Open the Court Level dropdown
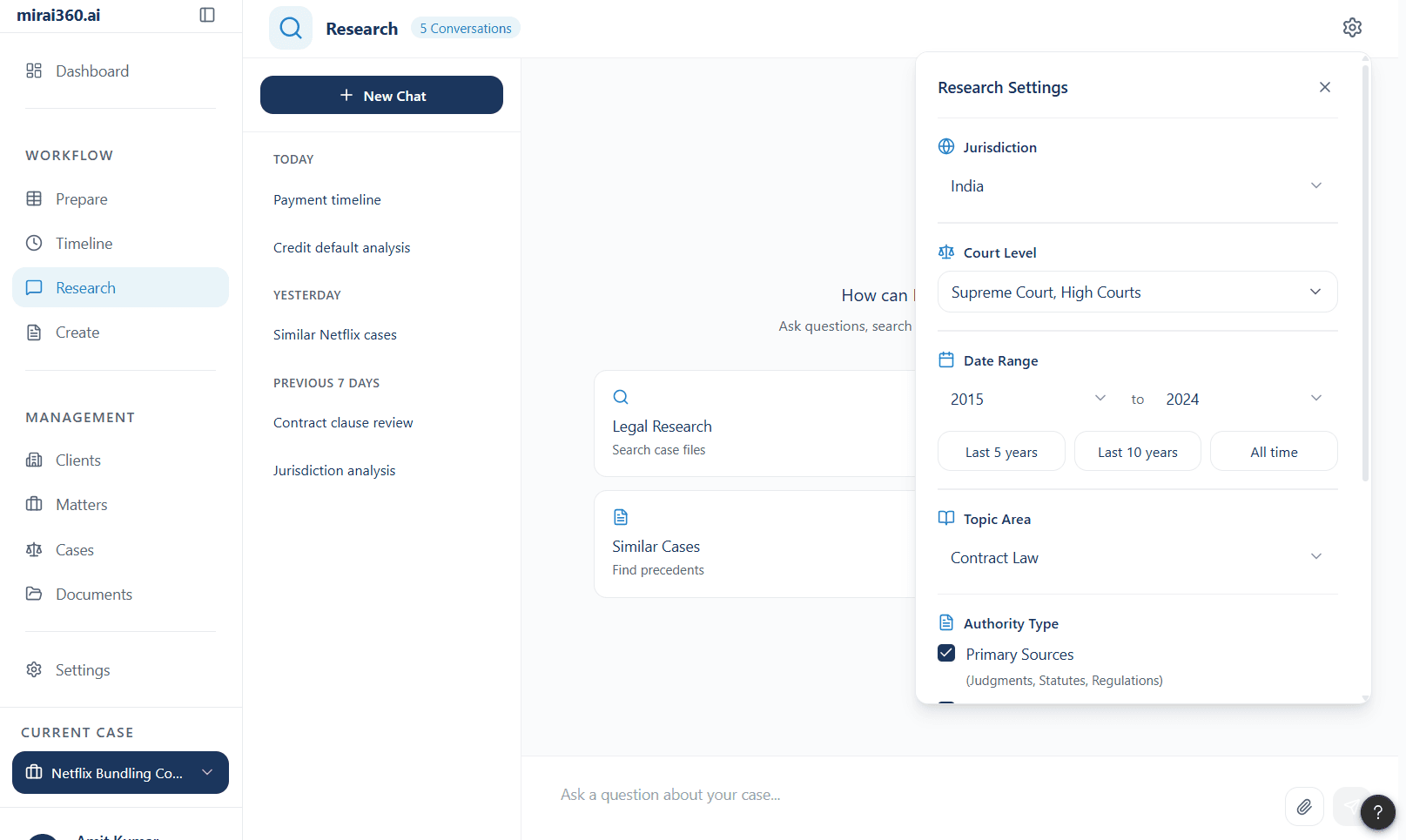Image resolution: width=1406 pixels, height=840 pixels. pos(1136,292)
